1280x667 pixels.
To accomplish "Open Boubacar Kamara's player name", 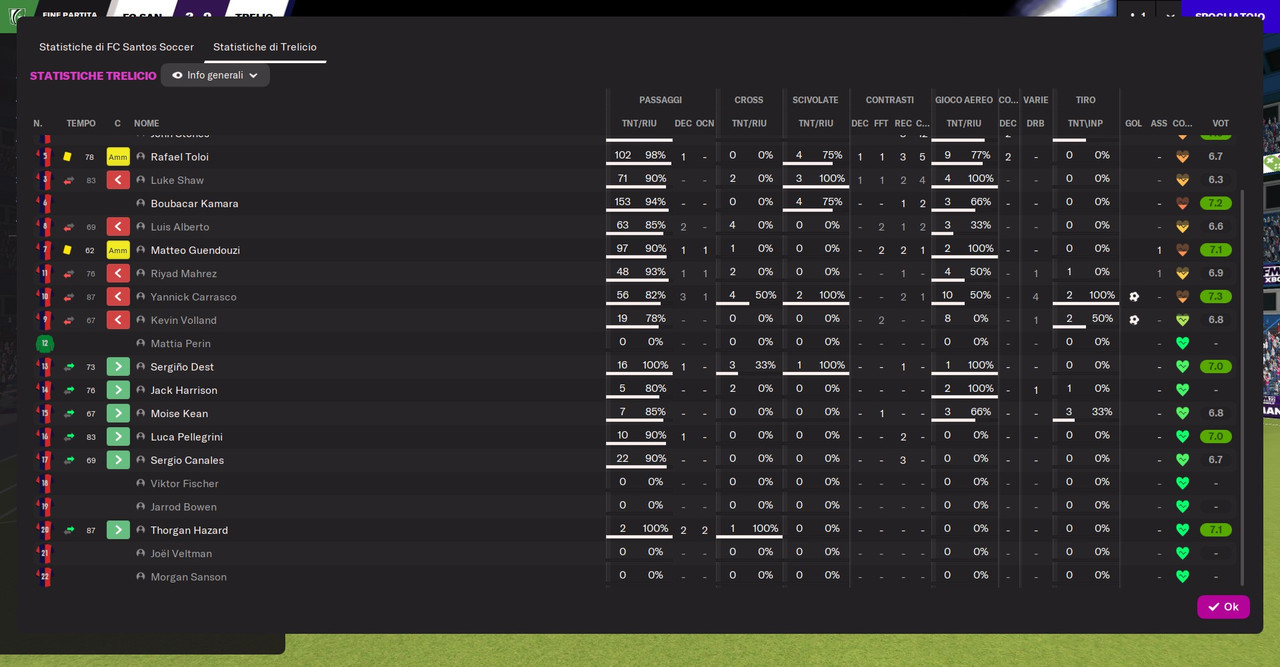I will pos(195,204).
